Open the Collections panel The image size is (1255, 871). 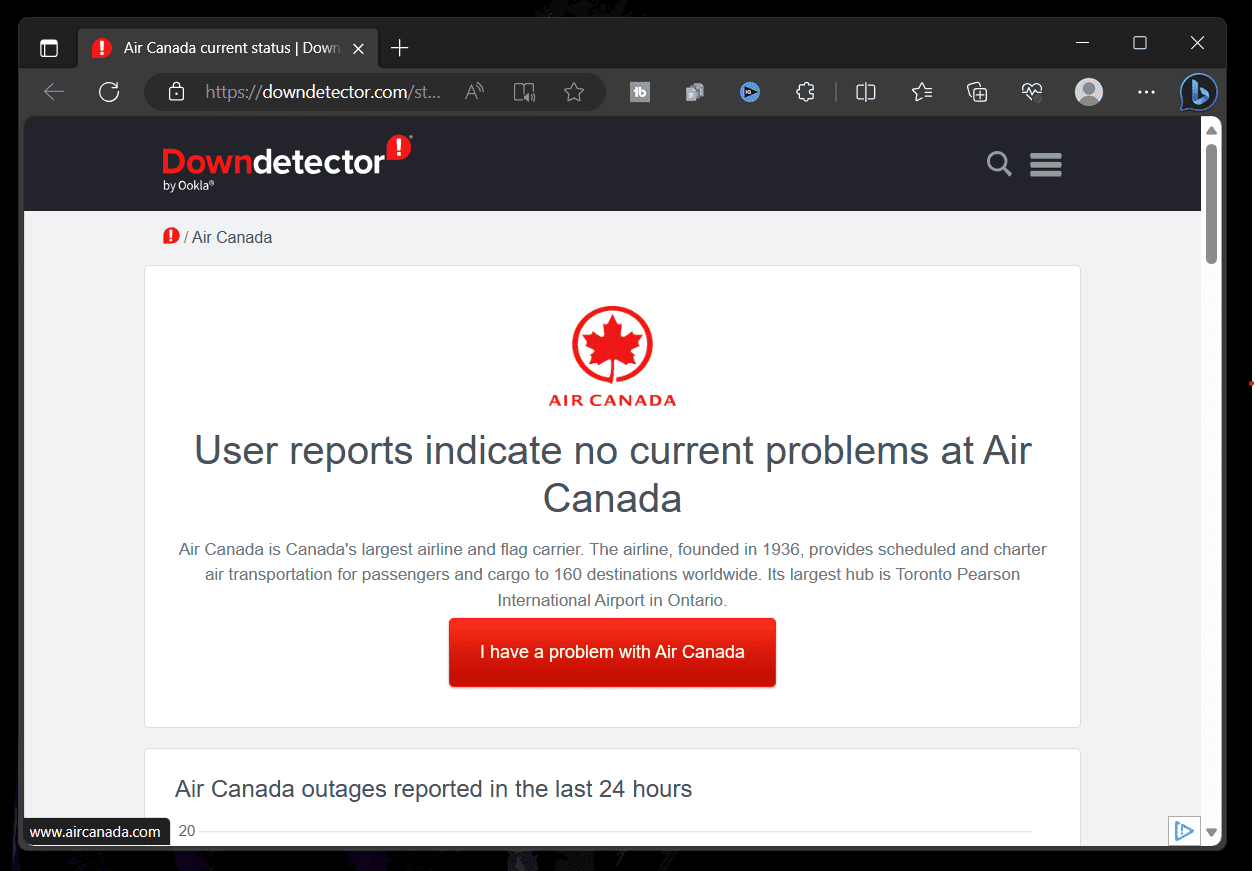(977, 92)
